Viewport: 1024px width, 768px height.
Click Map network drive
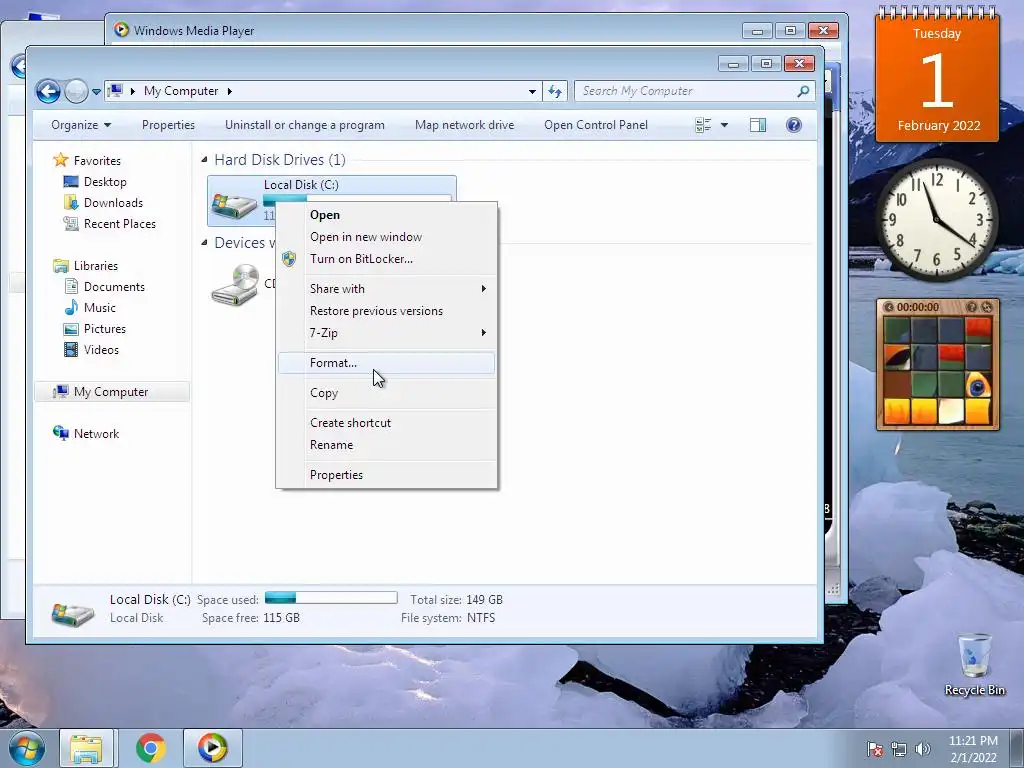(464, 125)
